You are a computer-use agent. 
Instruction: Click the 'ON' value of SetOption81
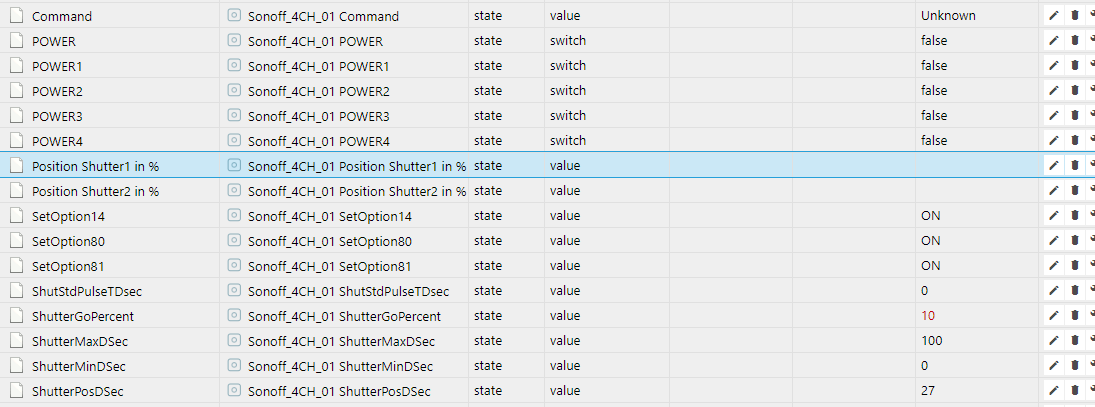point(931,266)
